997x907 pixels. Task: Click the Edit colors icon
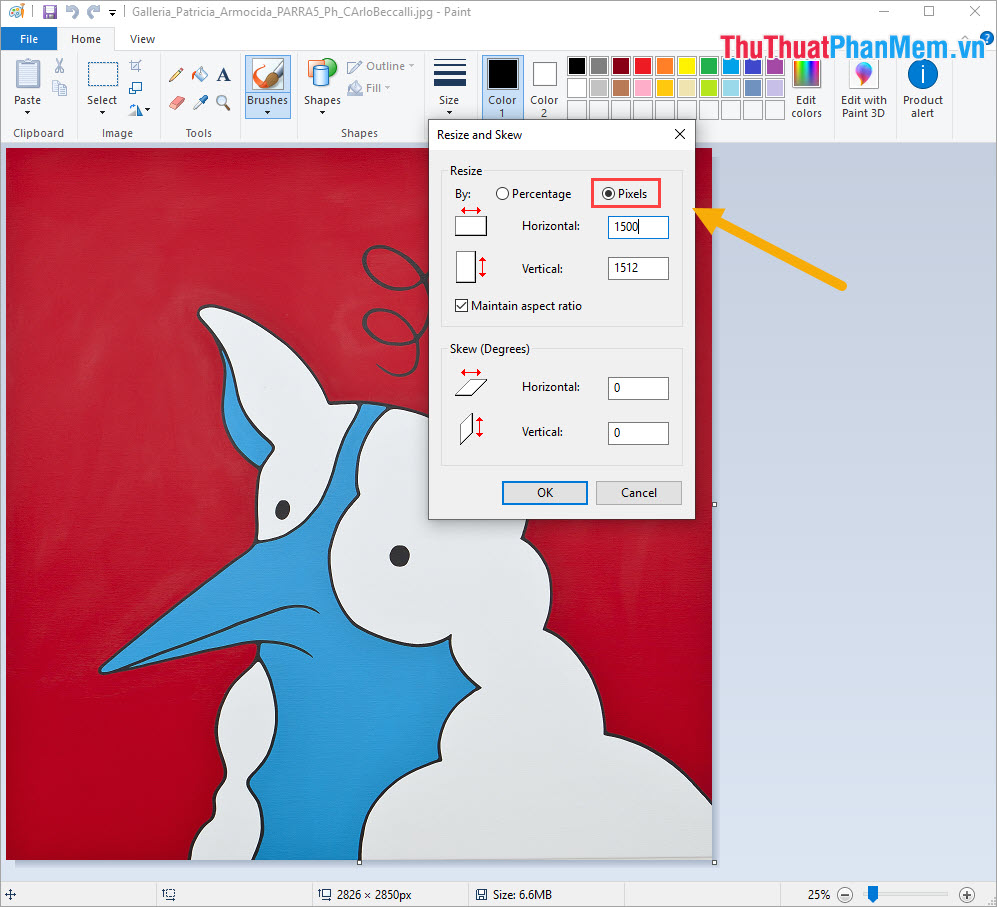click(x=806, y=75)
